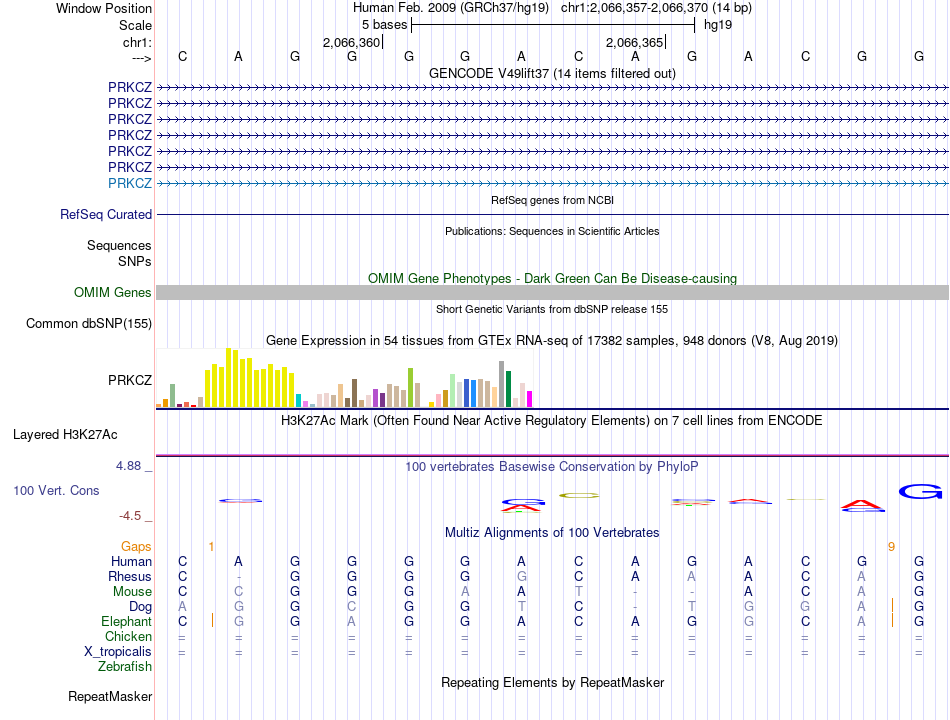Click the Dog species label
This screenshot has height=720, width=950.
pyautogui.click(x=141, y=607)
